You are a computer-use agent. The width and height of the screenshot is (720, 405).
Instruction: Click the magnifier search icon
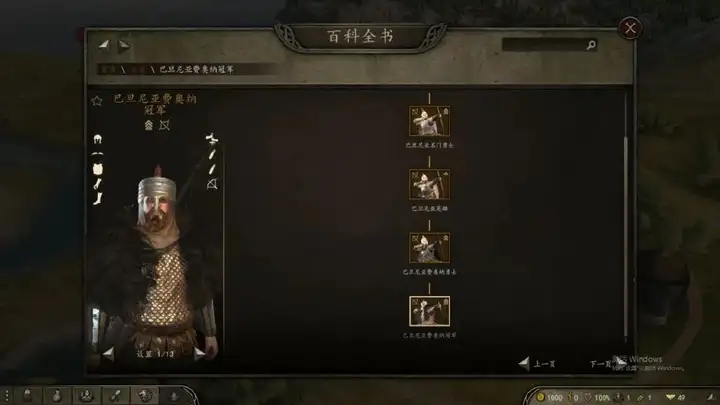click(591, 45)
